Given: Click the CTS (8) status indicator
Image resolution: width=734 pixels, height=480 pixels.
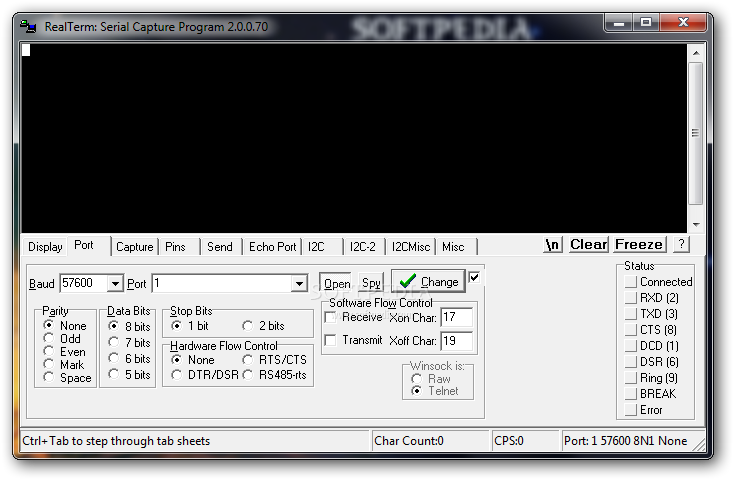Looking at the screenshot, I should click(x=631, y=330).
